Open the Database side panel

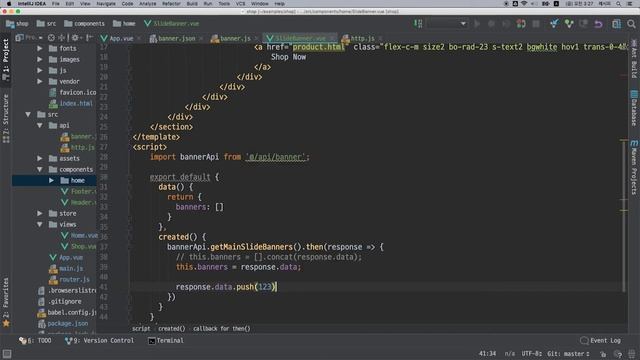pyautogui.click(x=634, y=108)
